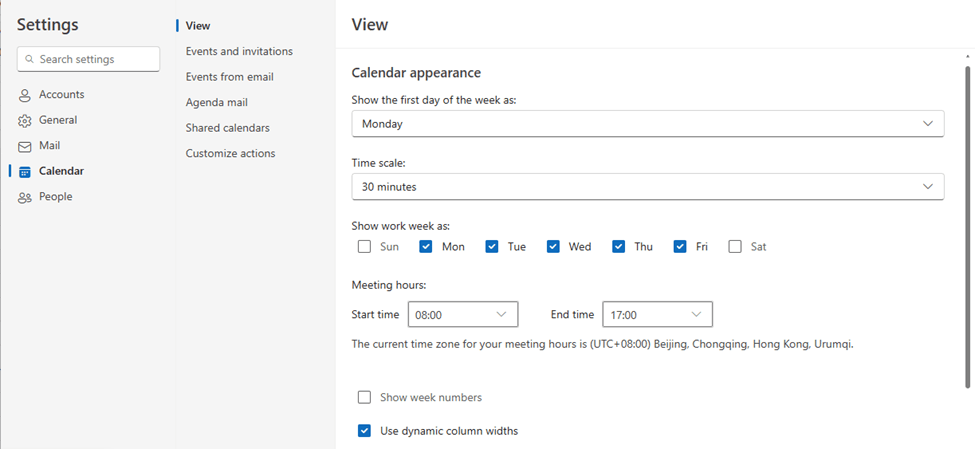This screenshot has width=975, height=449.
Task: Open Events from email section
Action: tap(229, 77)
